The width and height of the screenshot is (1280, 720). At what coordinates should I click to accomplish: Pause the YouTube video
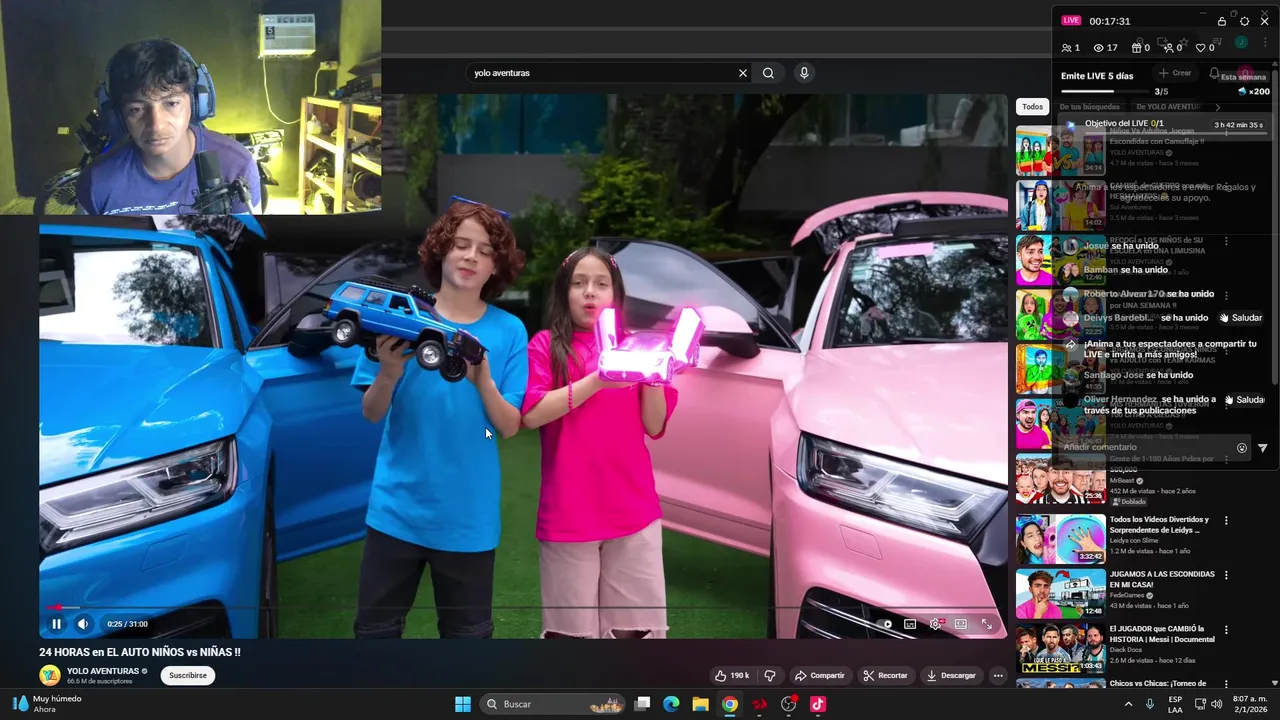(57, 624)
